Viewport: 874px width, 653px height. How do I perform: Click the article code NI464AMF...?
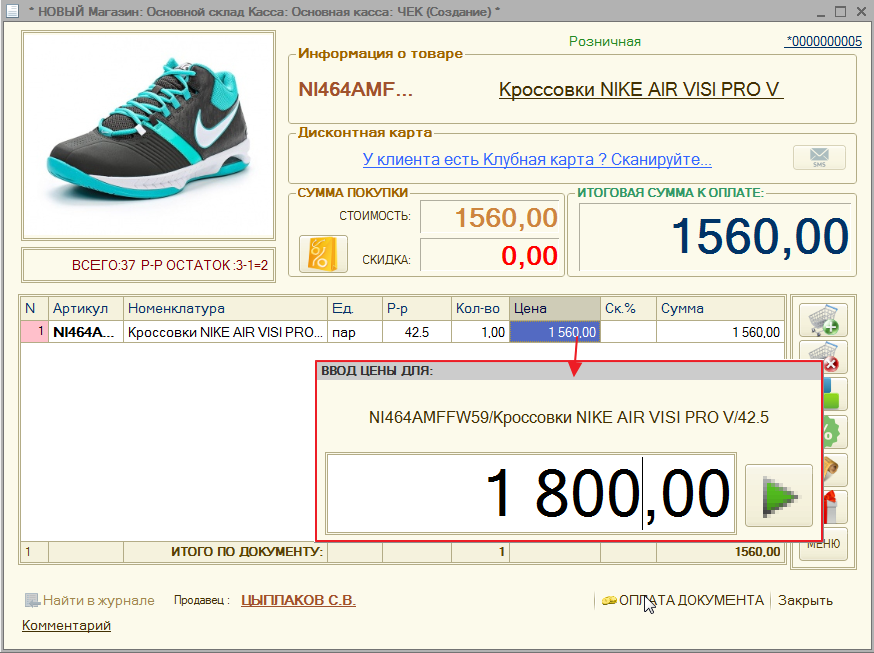click(356, 89)
